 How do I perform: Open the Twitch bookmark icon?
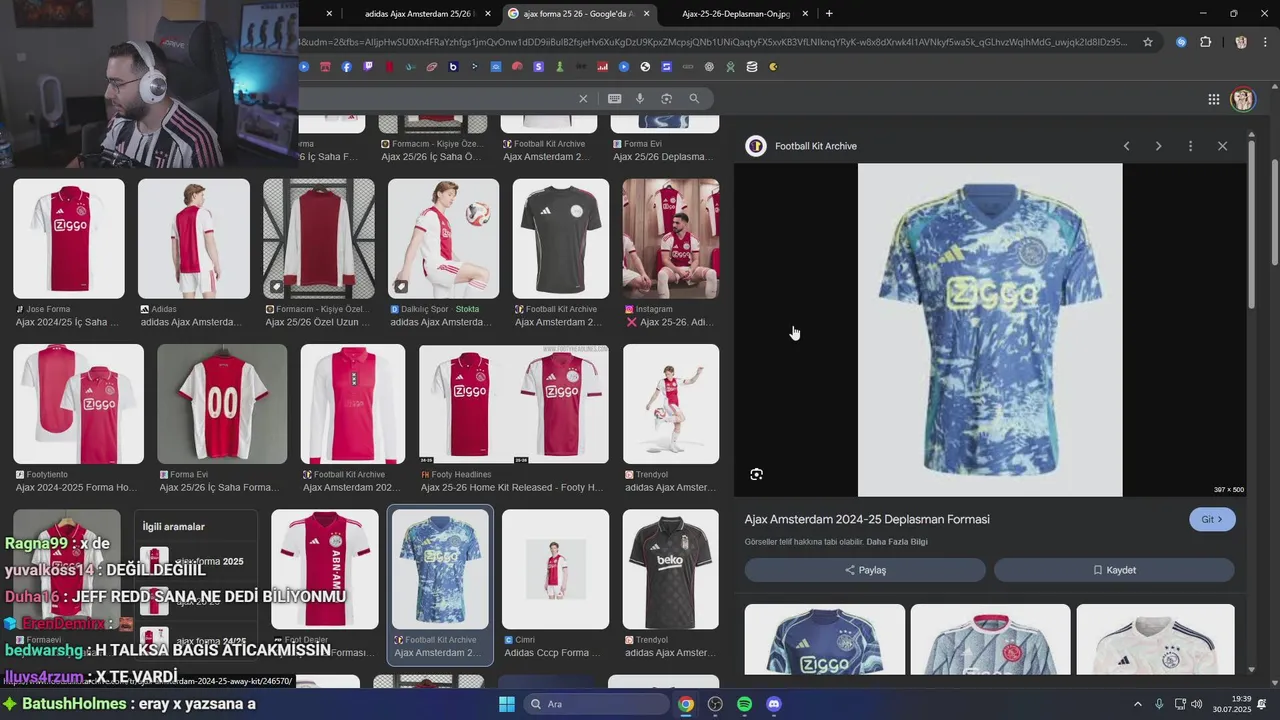point(368,67)
